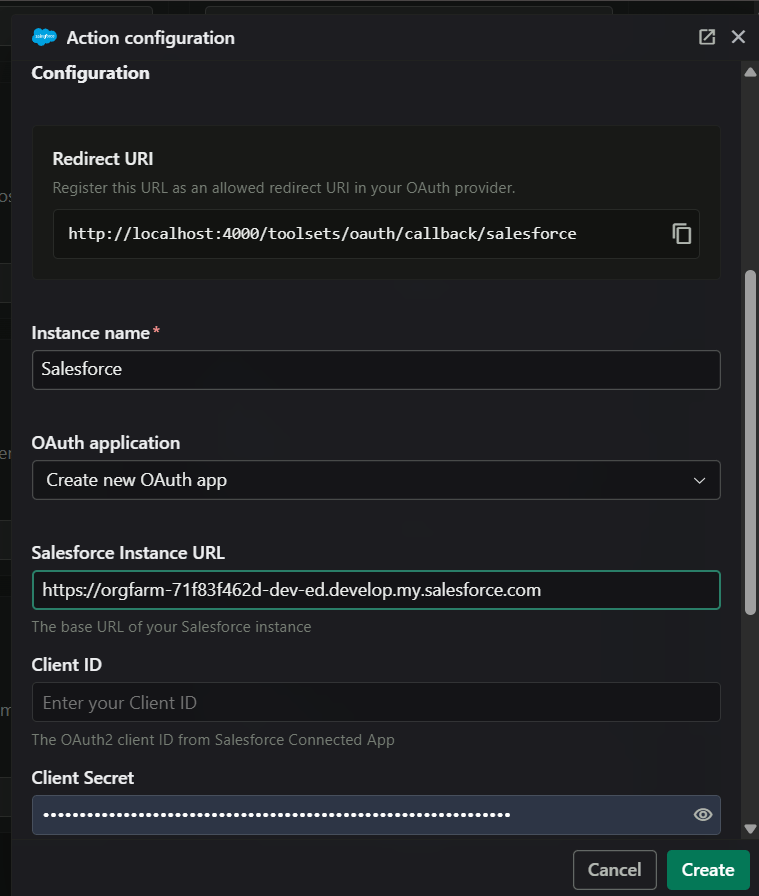Click the Redirect URI heading

tap(103, 159)
